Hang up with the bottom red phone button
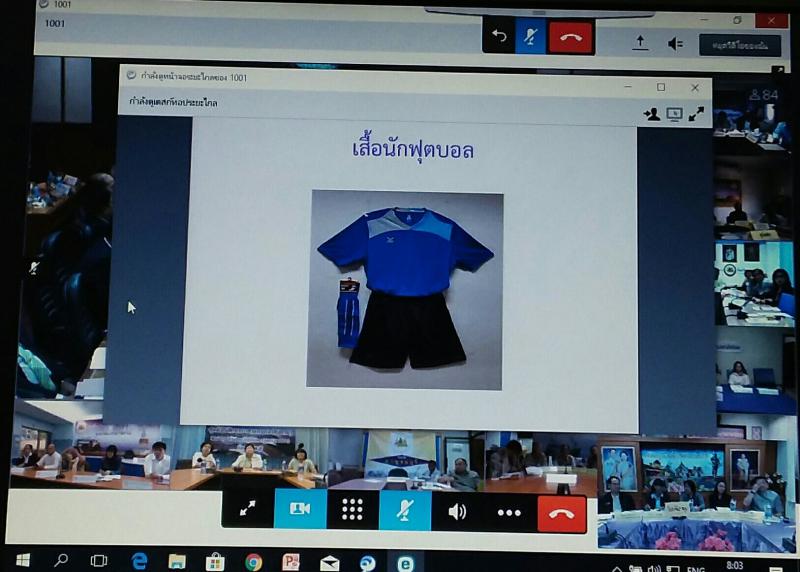The image size is (800, 572). [562, 514]
